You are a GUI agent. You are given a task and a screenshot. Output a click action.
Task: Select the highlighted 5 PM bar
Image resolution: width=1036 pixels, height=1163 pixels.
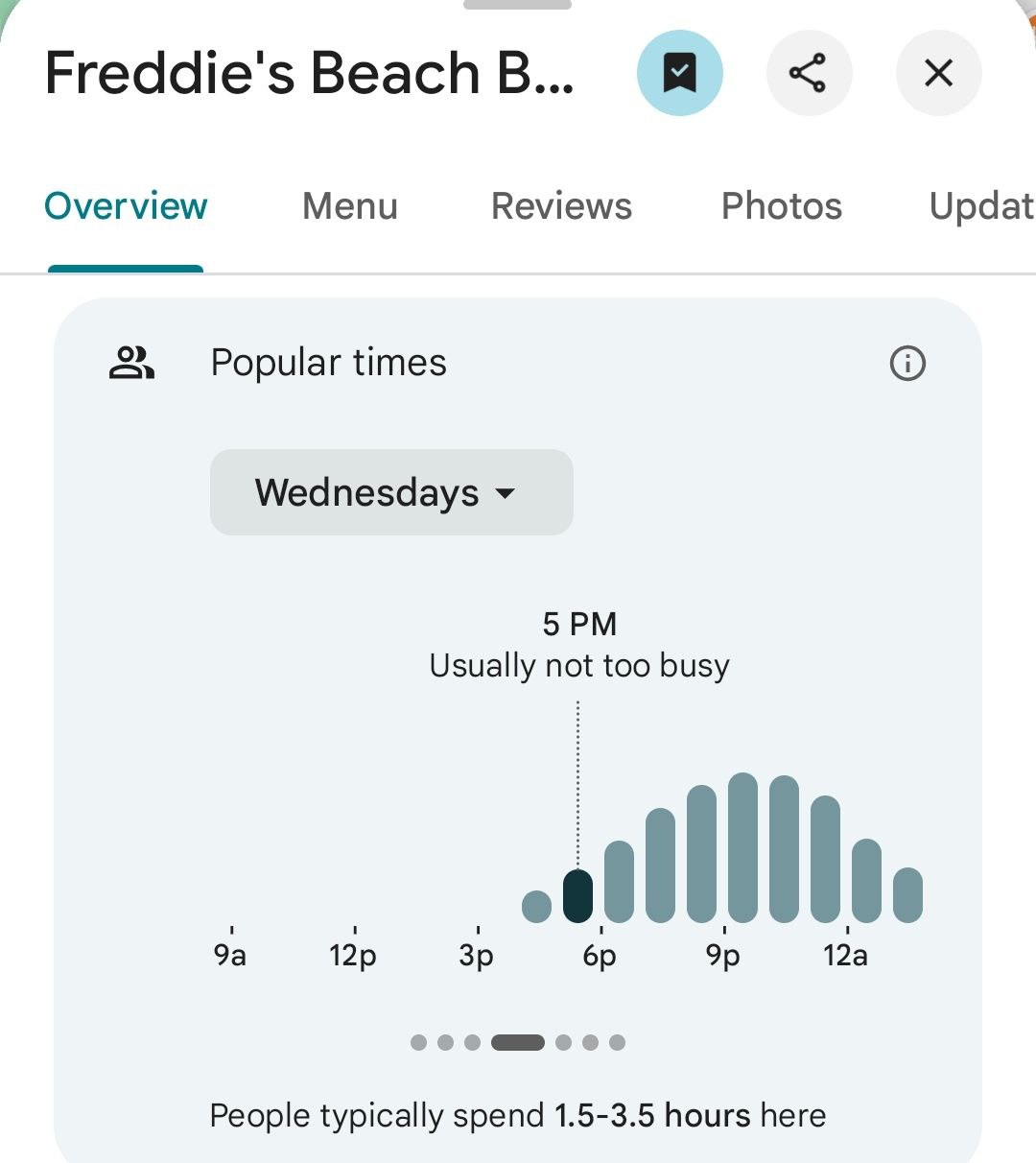coord(577,895)
